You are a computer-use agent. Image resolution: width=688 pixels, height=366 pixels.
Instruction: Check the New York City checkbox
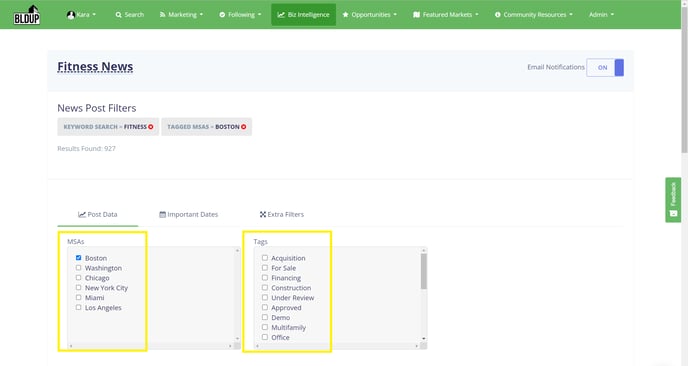pos(79,287)
